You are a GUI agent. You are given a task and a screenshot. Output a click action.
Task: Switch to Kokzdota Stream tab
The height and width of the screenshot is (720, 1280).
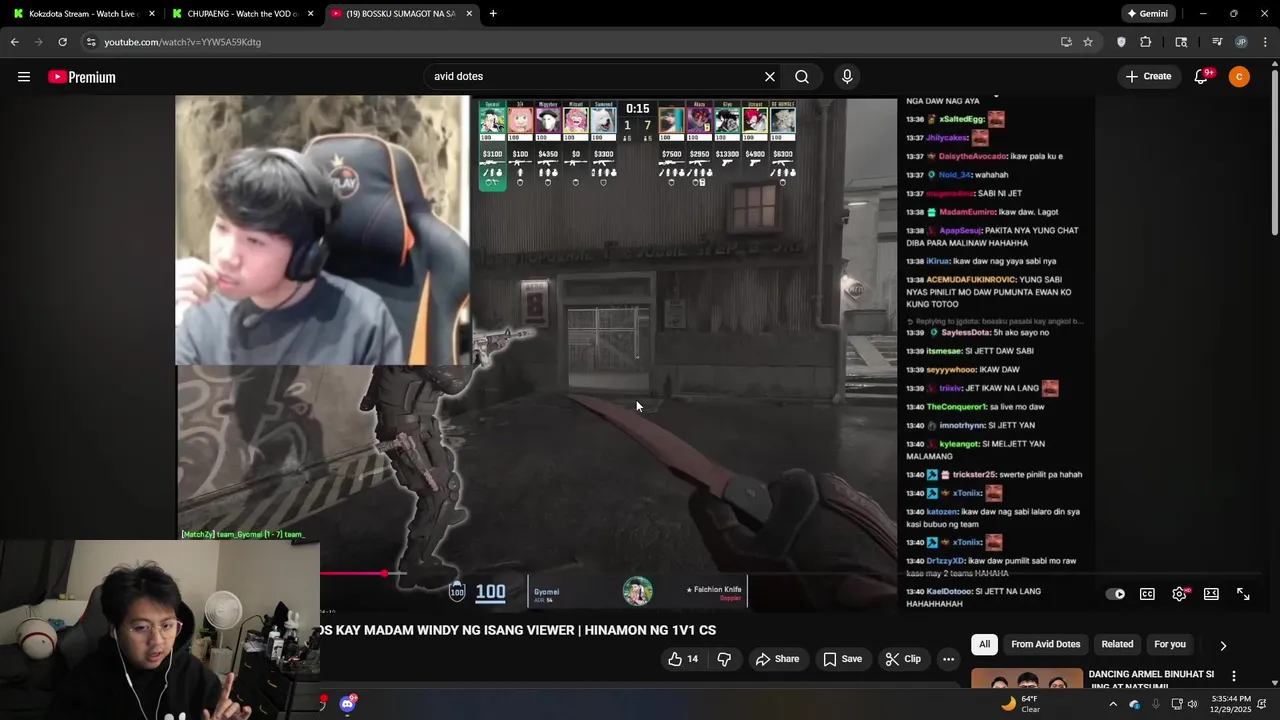coord(85,14)
